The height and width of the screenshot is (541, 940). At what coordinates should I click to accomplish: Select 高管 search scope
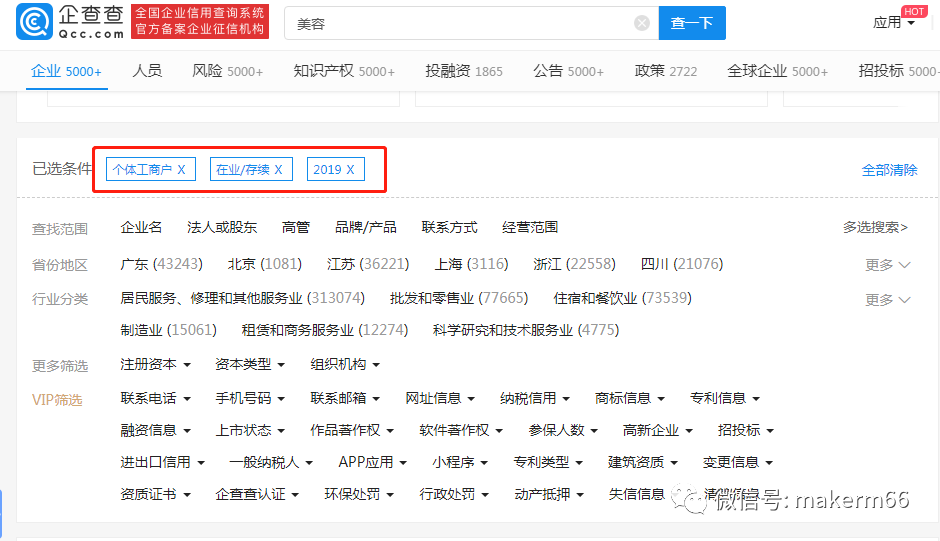pos(296,227)
